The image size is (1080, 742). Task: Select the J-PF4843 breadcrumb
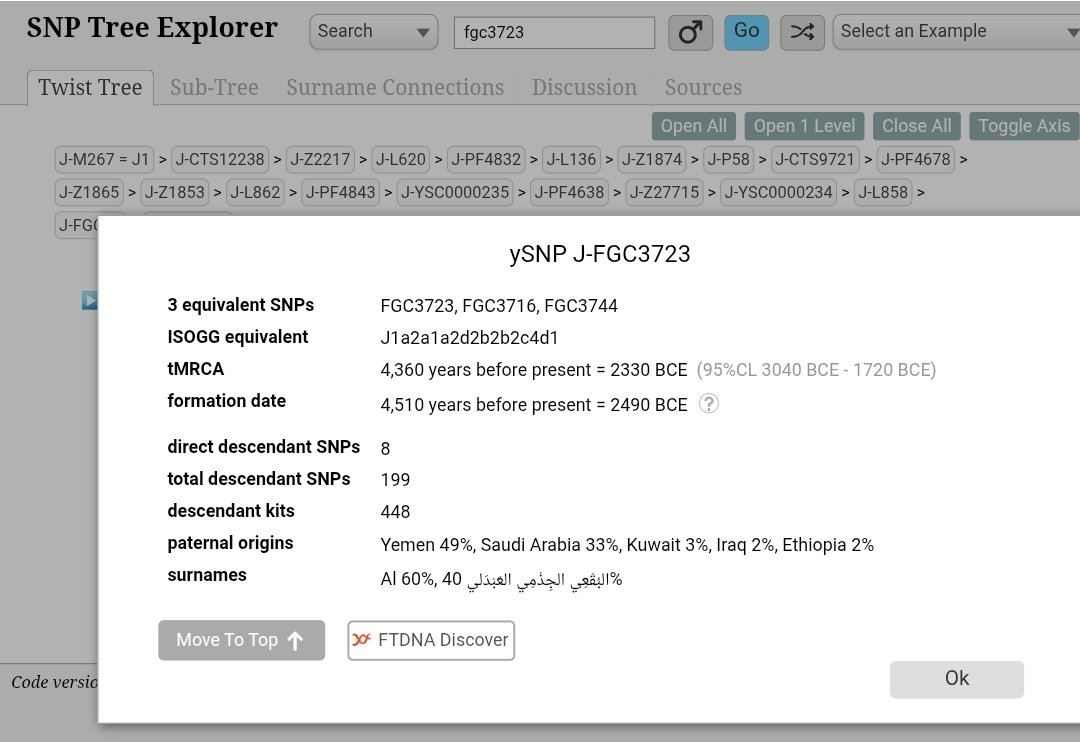click(340, 192)
